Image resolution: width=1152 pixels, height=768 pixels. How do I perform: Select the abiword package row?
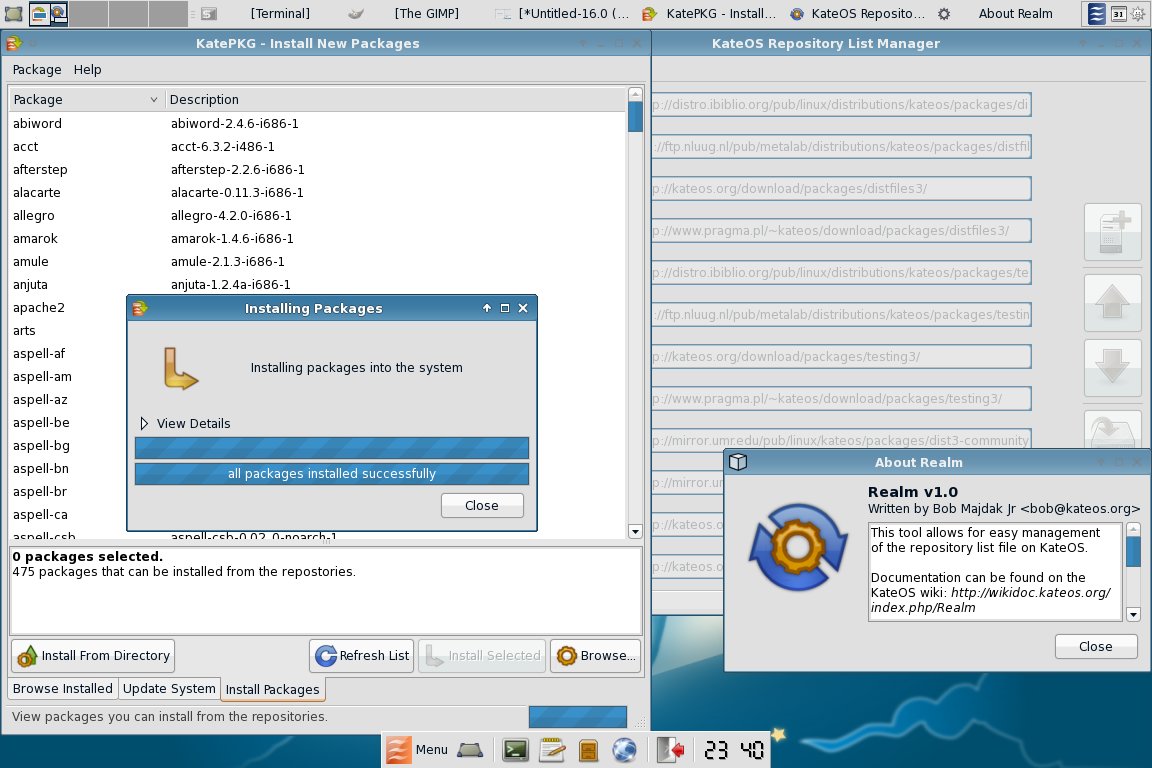(x=317, y=123)
